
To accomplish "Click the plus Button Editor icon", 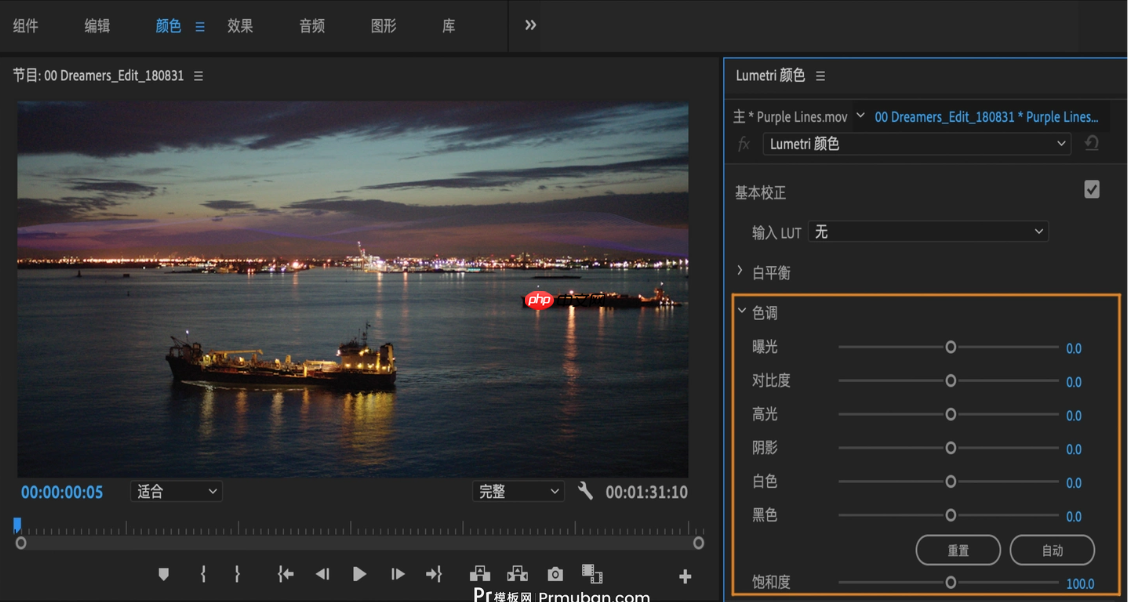I will point(685,576).
